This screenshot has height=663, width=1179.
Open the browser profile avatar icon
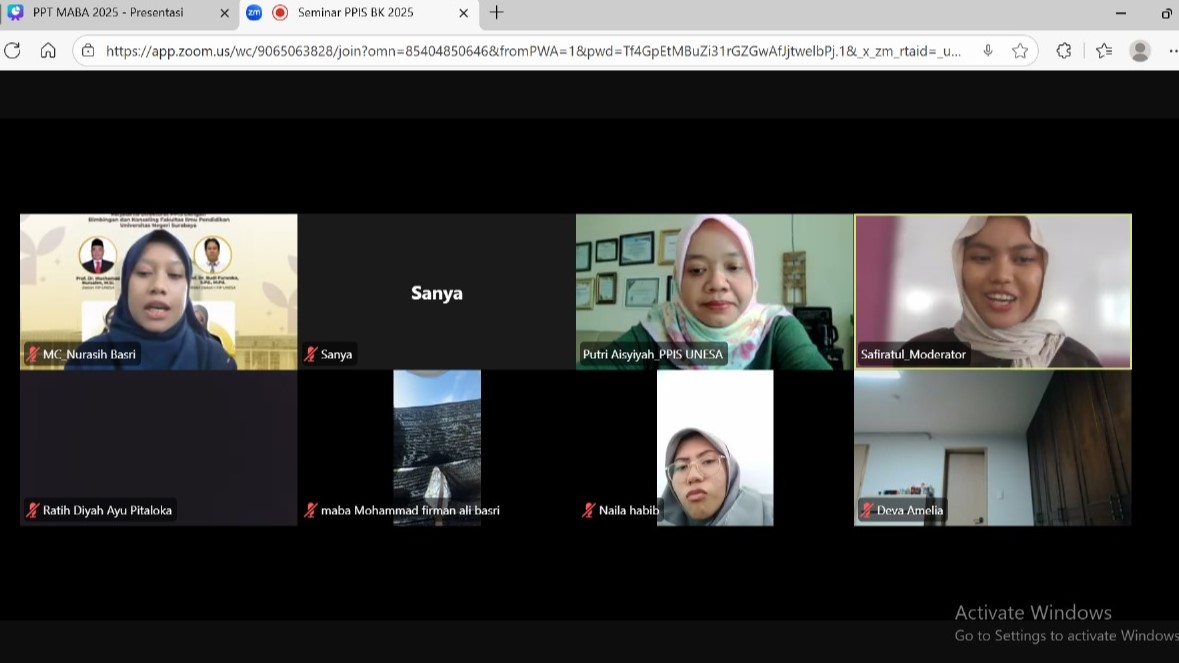point(1140,51)
